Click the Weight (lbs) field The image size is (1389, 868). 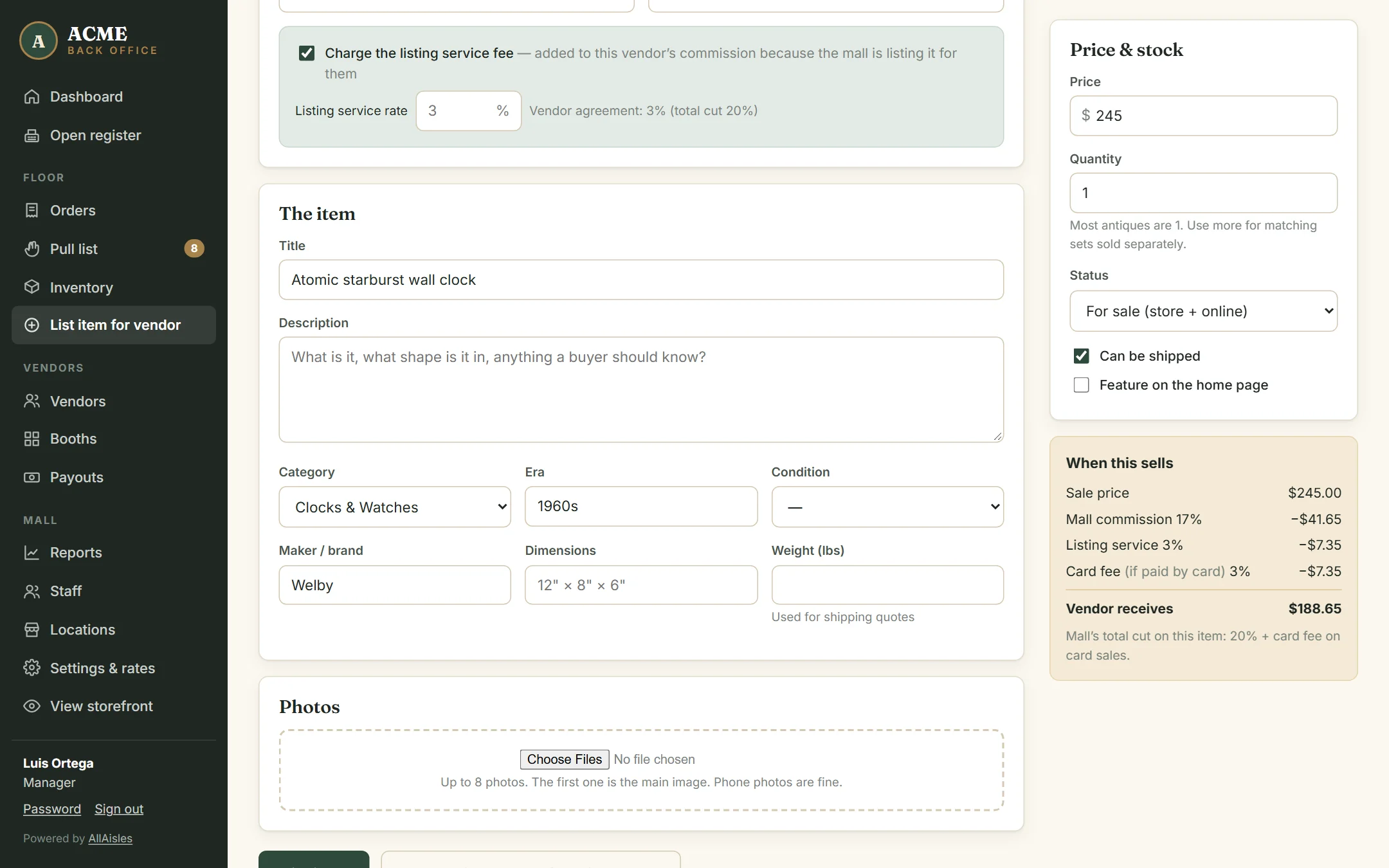(x=887, y=585)
